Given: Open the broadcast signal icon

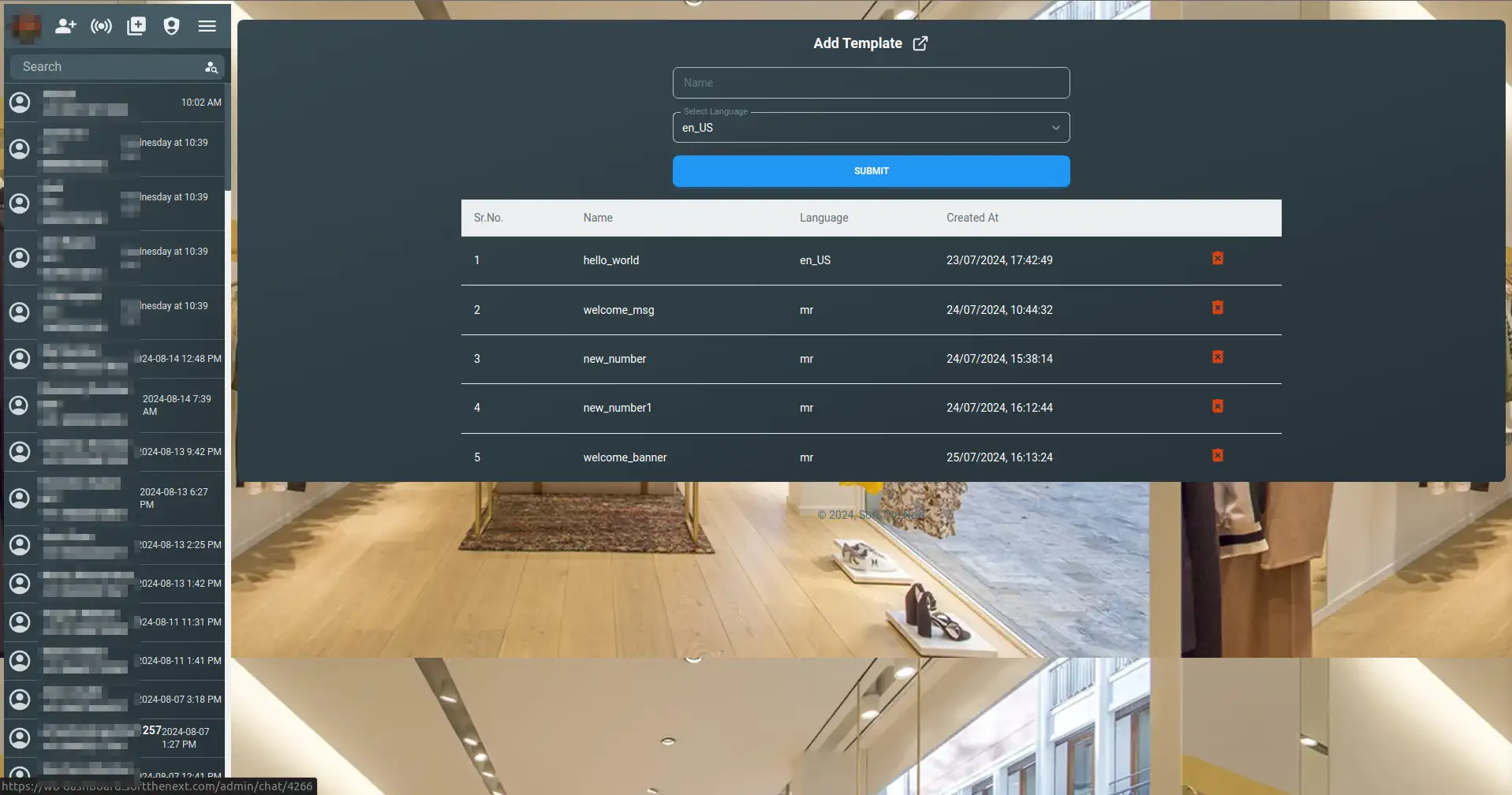Looking at the screenshot, I should [101, 26].
